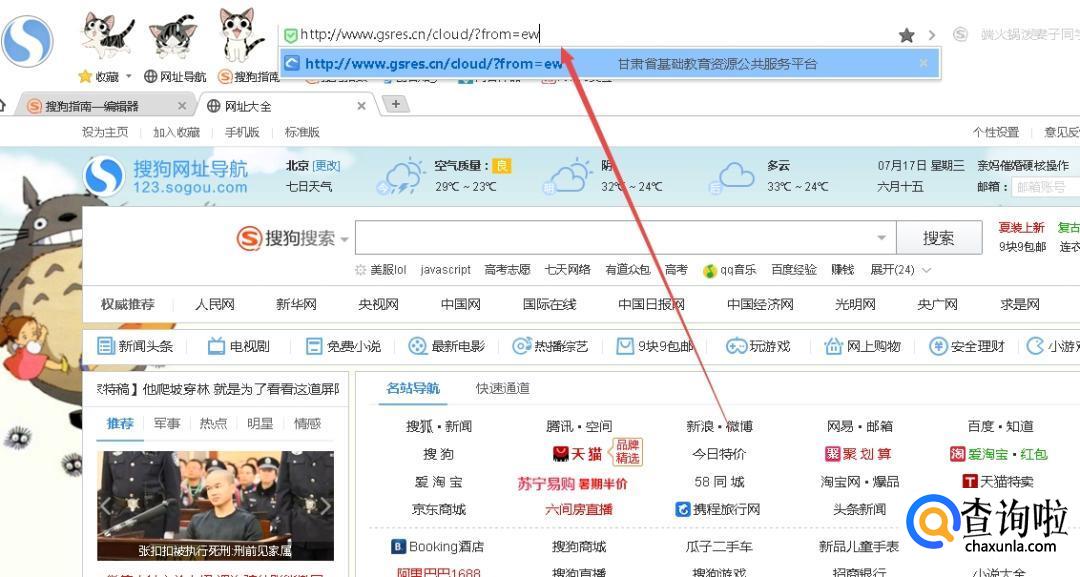1080x577 pixels.
Task: Click the forward chevron next to the star
Action: 932,35
